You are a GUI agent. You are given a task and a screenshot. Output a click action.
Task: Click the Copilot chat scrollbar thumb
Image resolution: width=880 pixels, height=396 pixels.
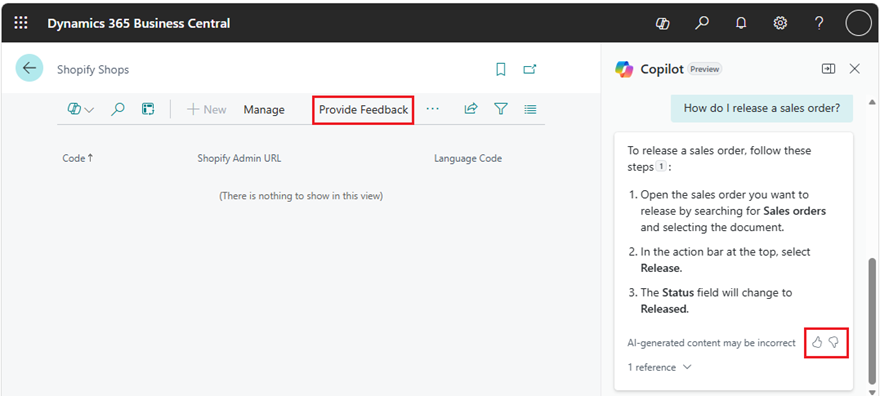click(872, 320)
